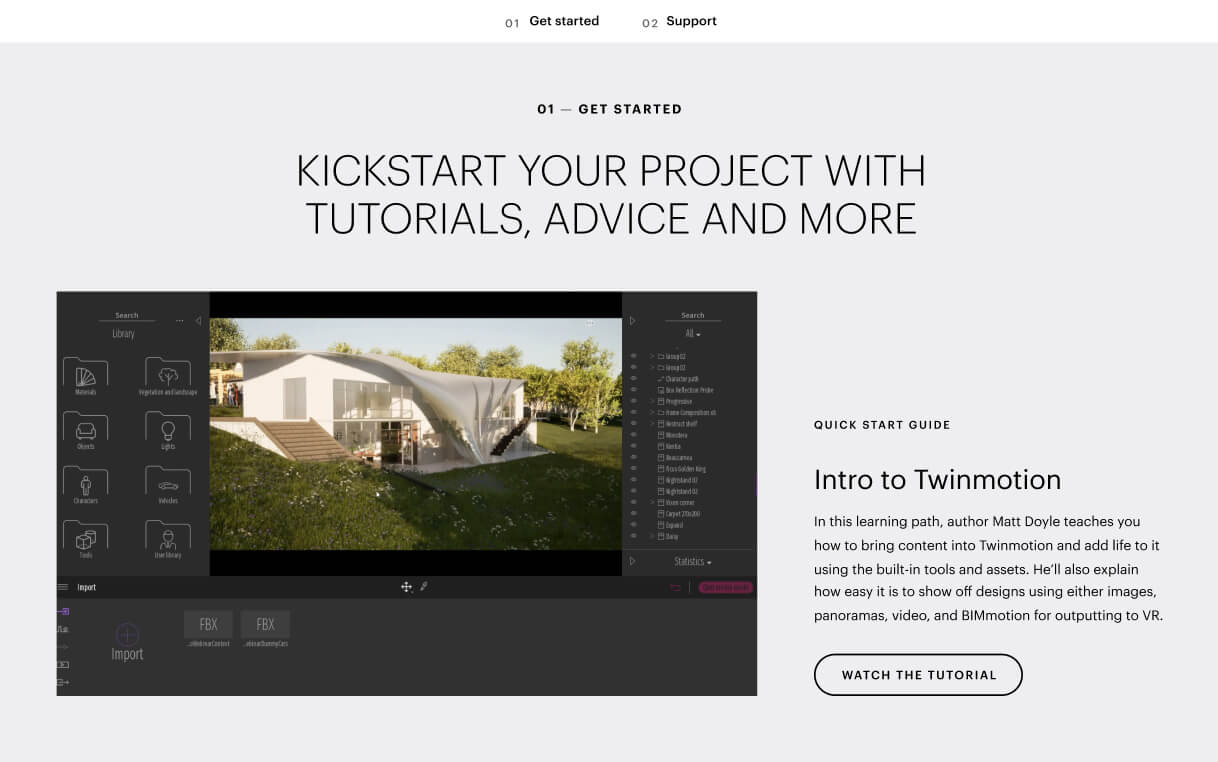Open the Vehicles library folder

point(168,483)
